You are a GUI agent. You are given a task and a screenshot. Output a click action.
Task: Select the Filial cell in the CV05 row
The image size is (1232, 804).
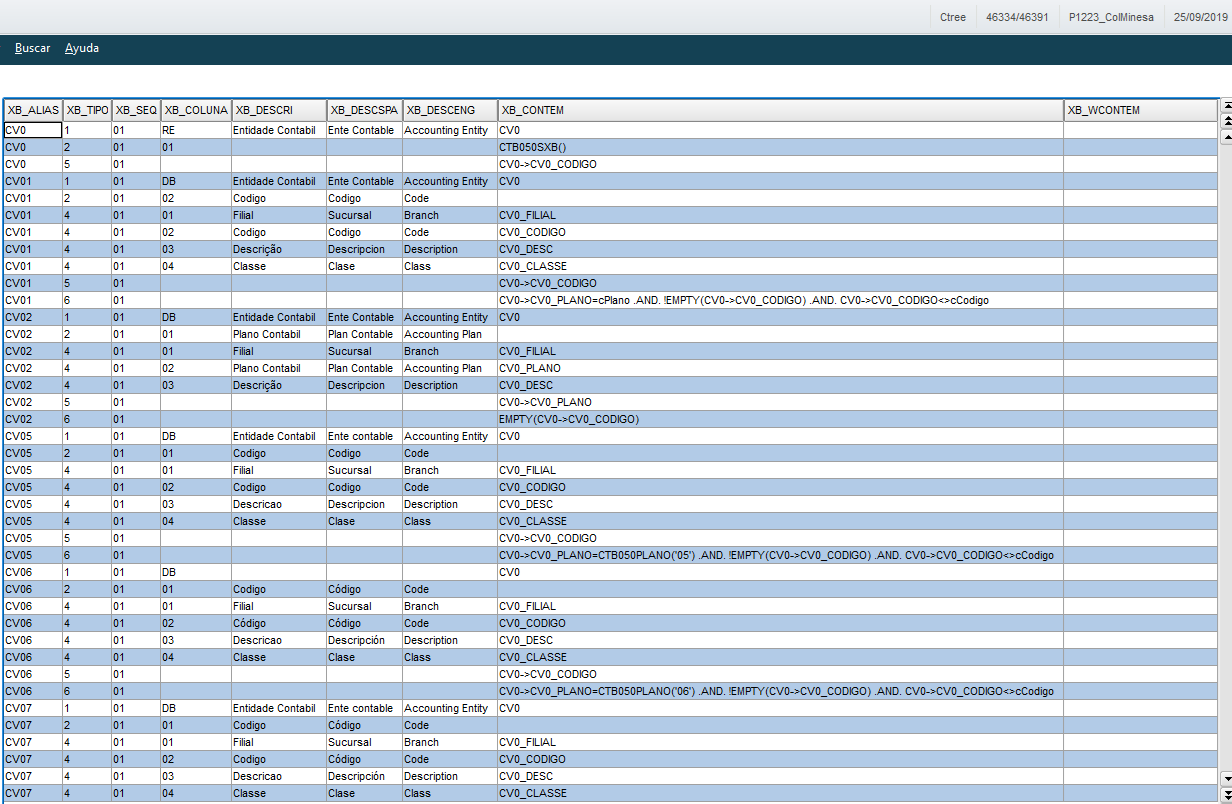click(x=279, y=470)
